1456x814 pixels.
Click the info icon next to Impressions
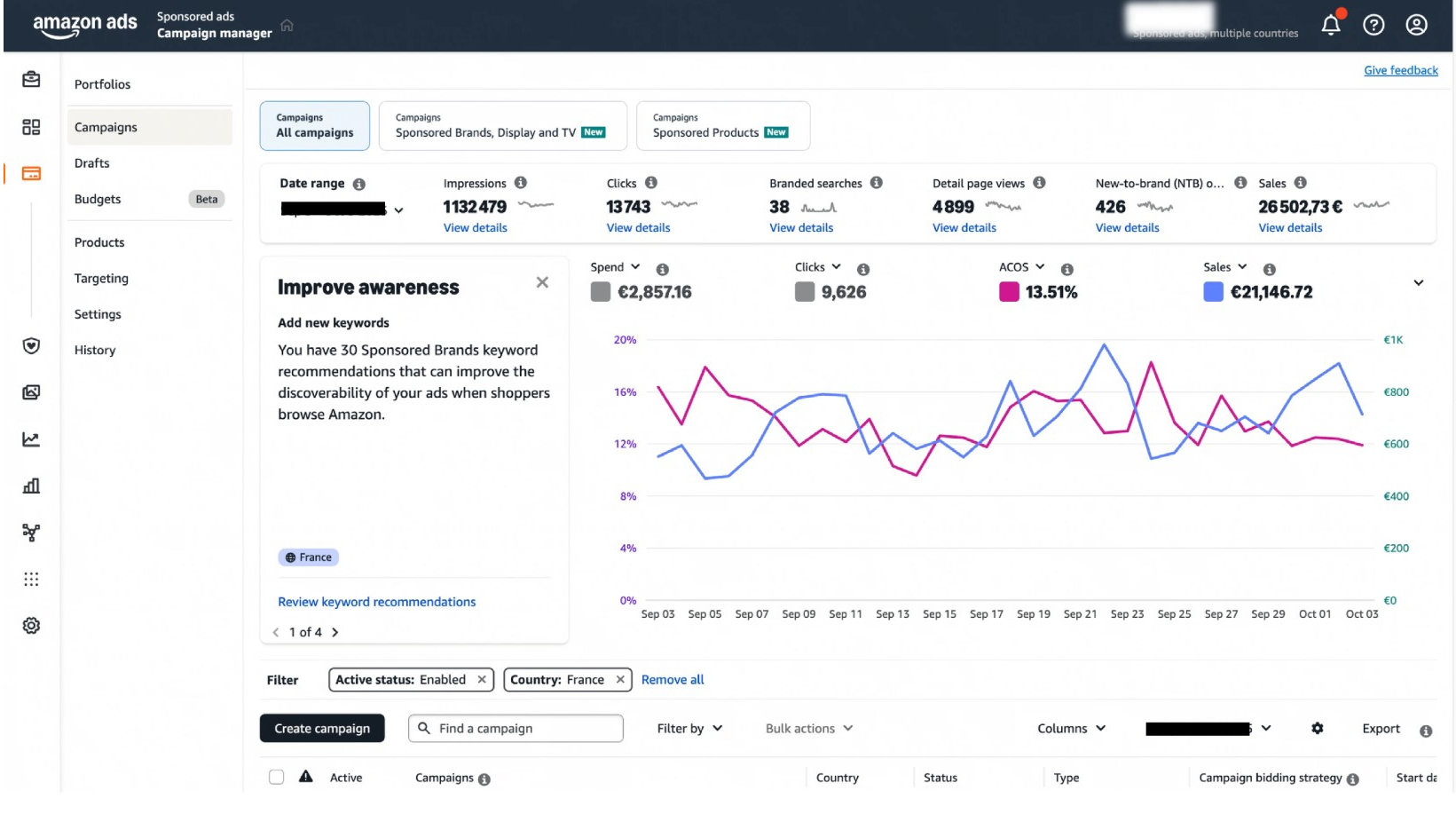pyautogui.click(x=521, y=183)
